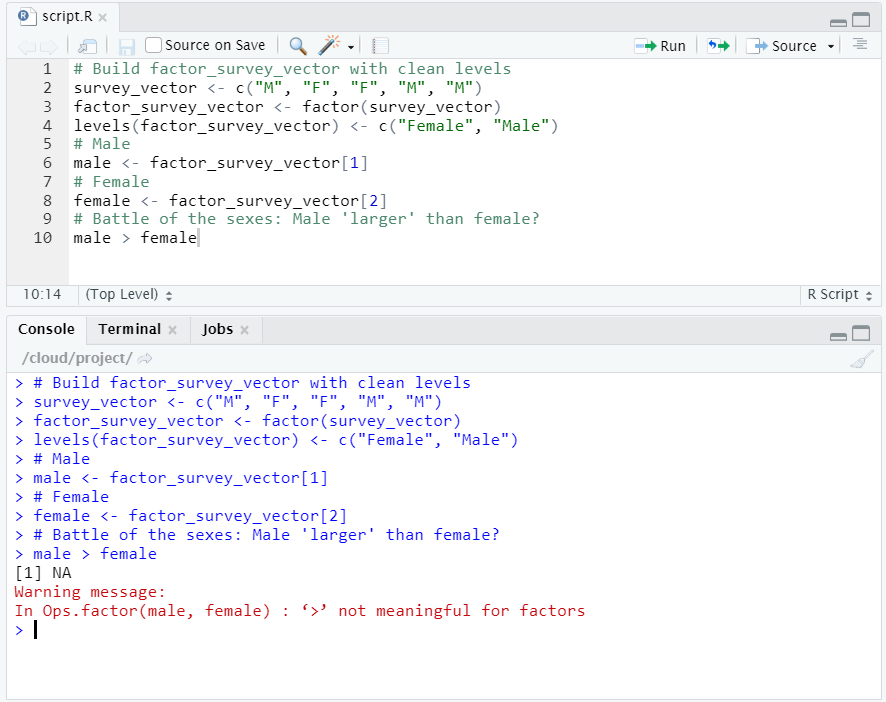Screen dimensions: 886x702
Task: Close the Terminal tab
Action: point(172,330)
